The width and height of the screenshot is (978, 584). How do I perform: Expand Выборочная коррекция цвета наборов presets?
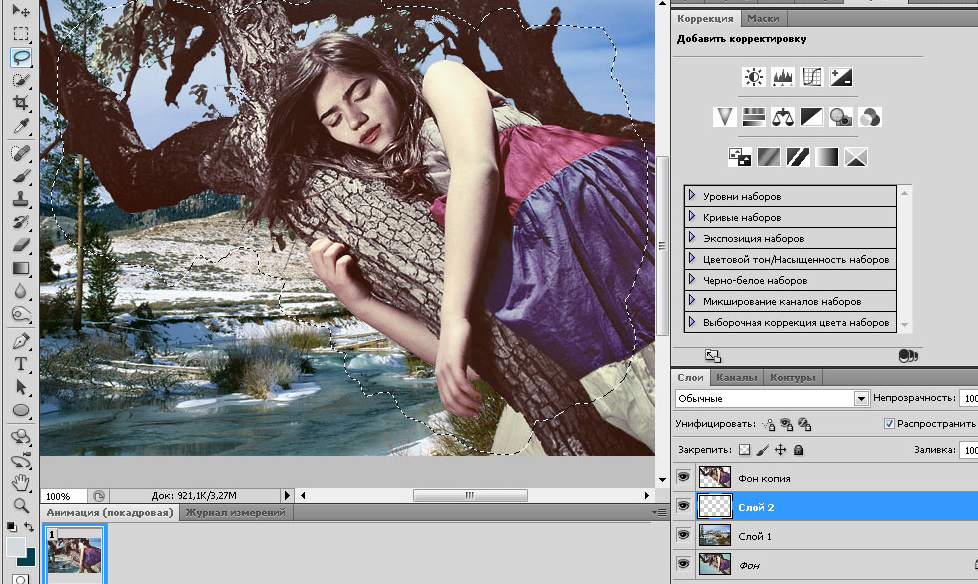click(692, 322)
